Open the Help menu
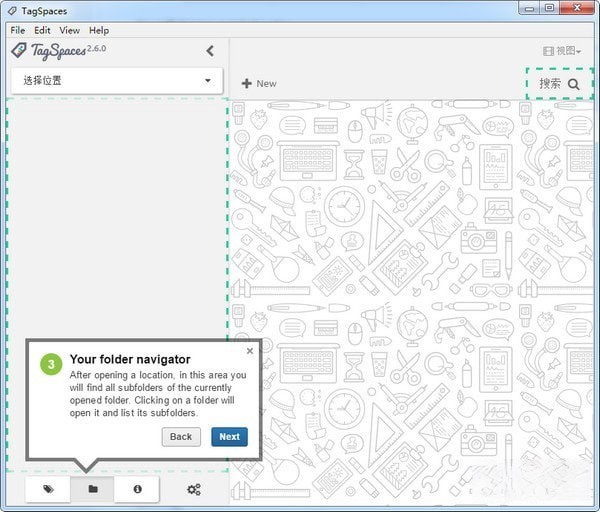The image size is (600, 512). coord(98,31)
